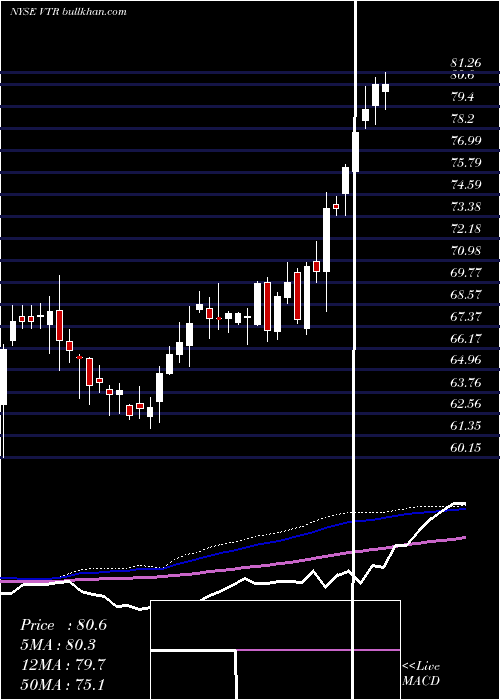Click the 62.56 price level label
This screenshot has height=700, width=500.
pyautogui.click(x=466, y=403)
